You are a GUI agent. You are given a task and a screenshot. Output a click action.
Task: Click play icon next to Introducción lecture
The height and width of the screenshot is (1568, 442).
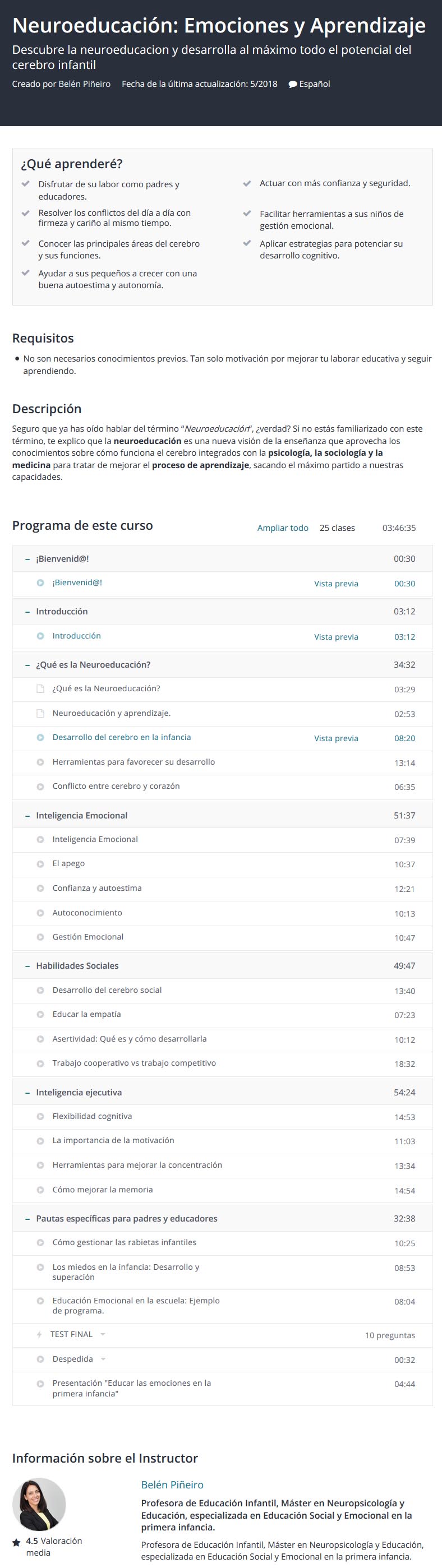point(40,636)
